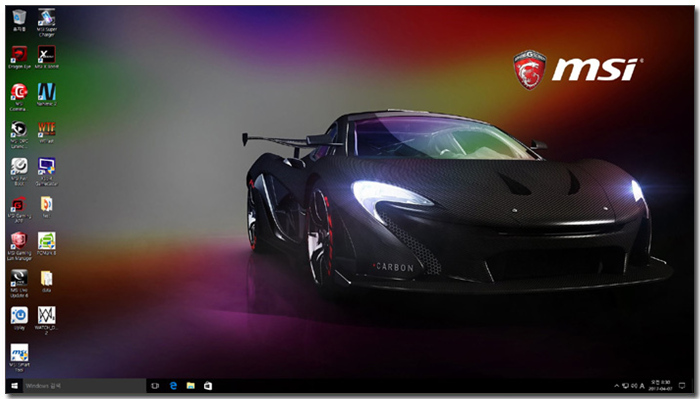Launch the Nahimic 2 shortcut
700x399 pixels.
click(x=46, y=95)
